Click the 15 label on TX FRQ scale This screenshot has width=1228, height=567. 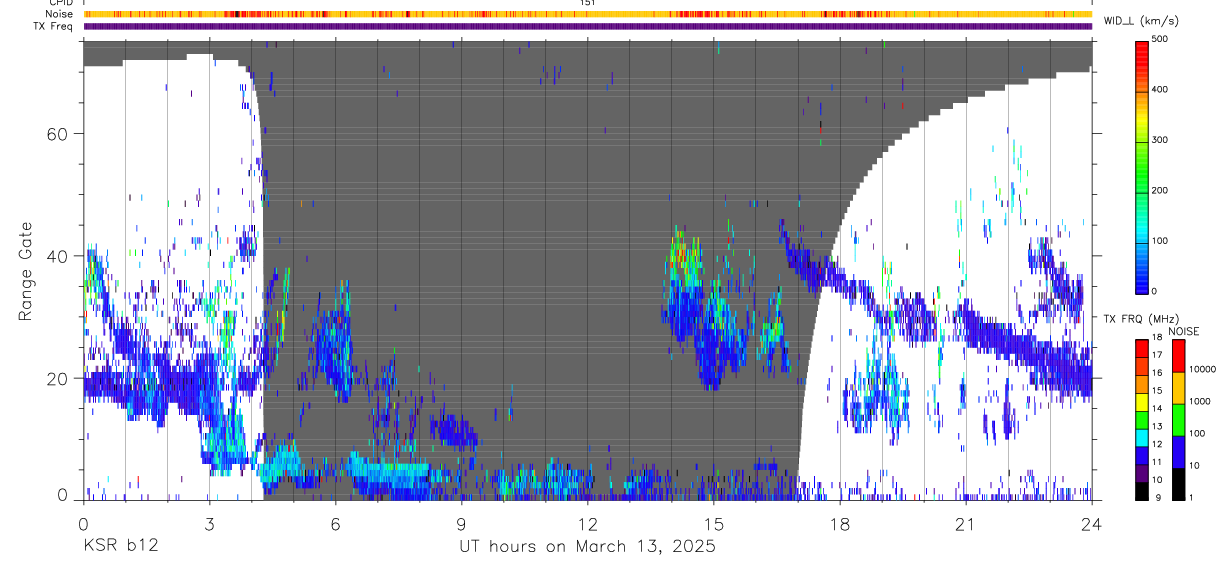point(1159,391)
